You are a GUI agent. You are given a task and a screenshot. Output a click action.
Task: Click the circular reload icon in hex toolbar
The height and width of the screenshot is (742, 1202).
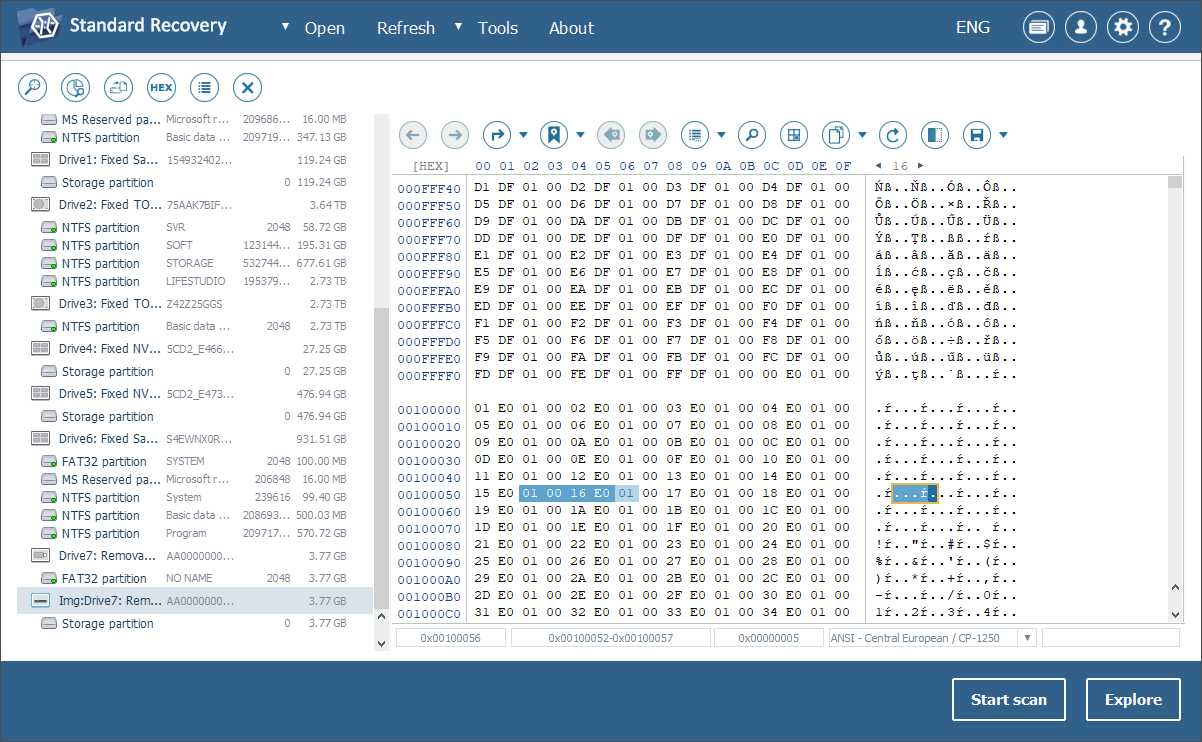[893, 134]
